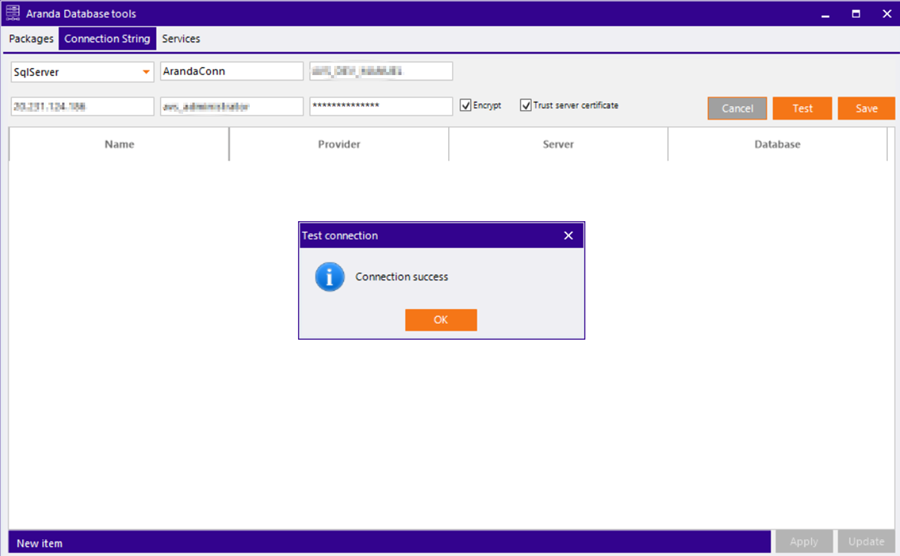Image resolution: width=900 pixels, height=556 pixels.
Task: Click the orange Test button
Action: tap(802, 108)
